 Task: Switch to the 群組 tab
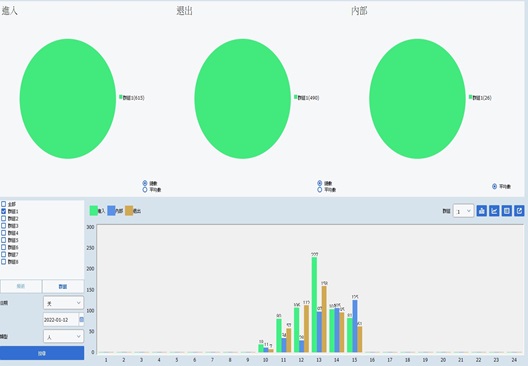point(63,286)
